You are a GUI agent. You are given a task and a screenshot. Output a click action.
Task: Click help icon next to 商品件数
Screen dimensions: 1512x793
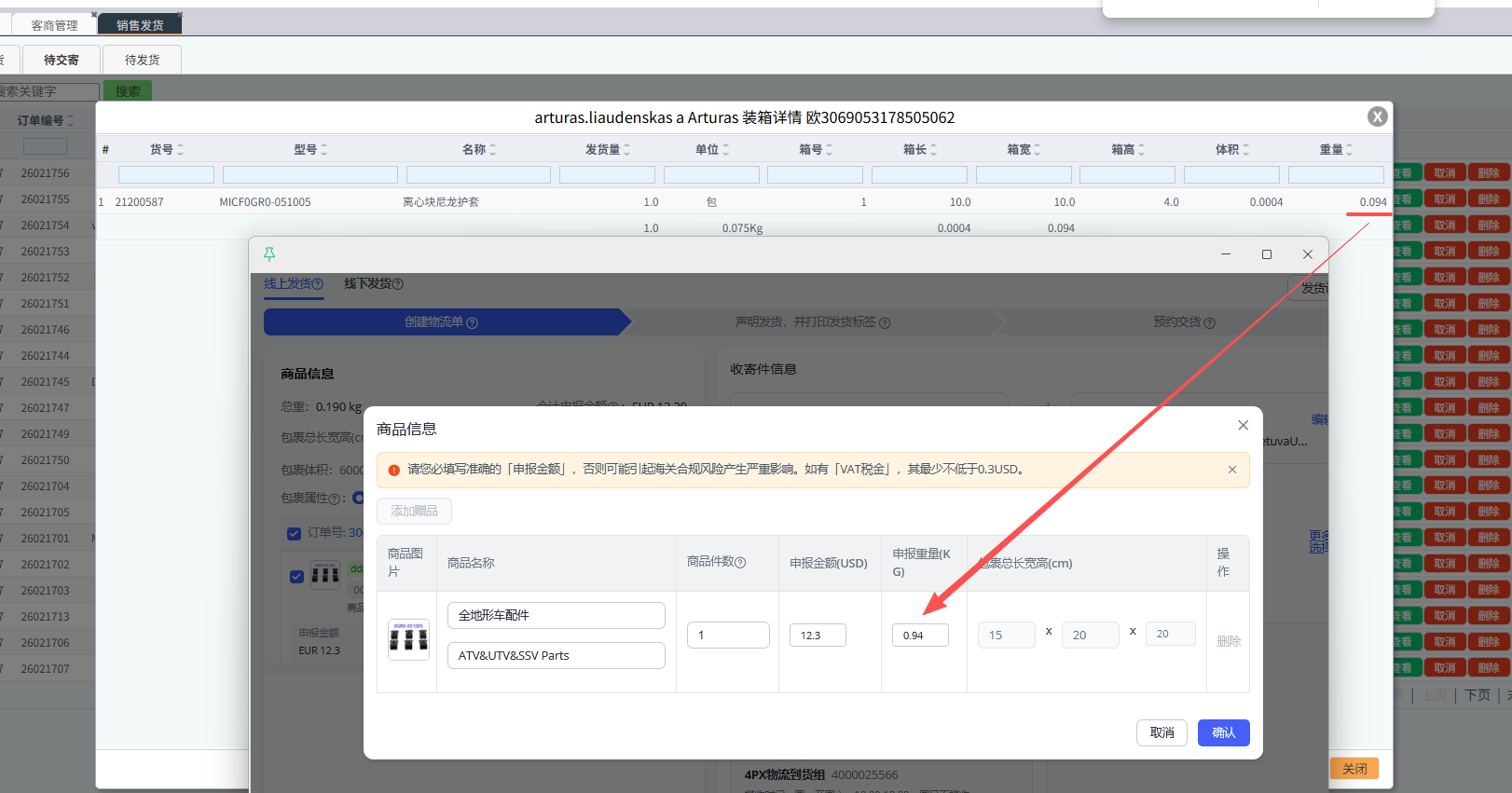pyautogui.click(x=741, y=563)
